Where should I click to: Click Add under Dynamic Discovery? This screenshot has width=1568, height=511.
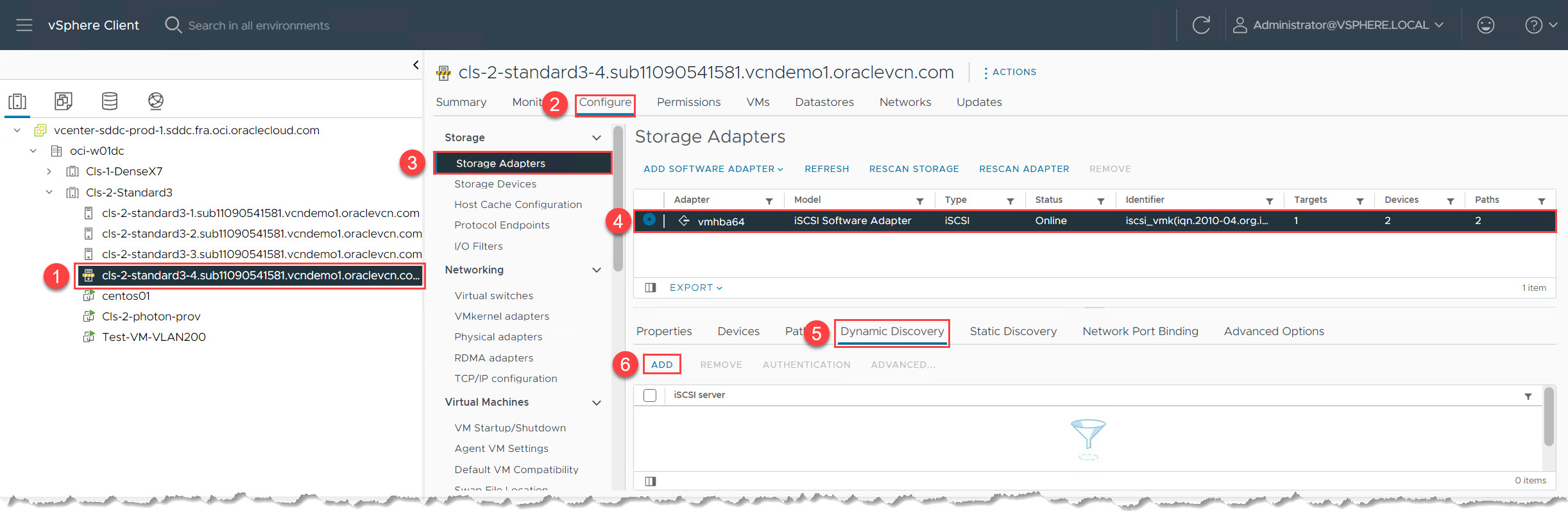[x=661, y=365]
